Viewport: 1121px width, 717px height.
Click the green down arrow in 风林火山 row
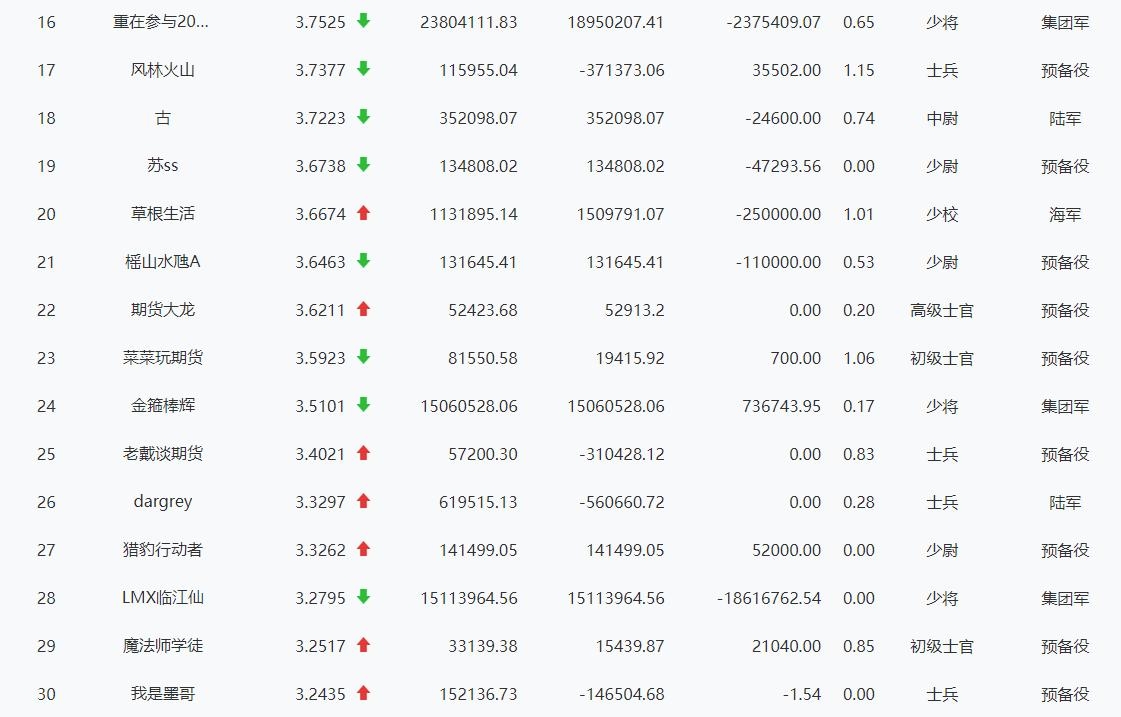[363, 69]
